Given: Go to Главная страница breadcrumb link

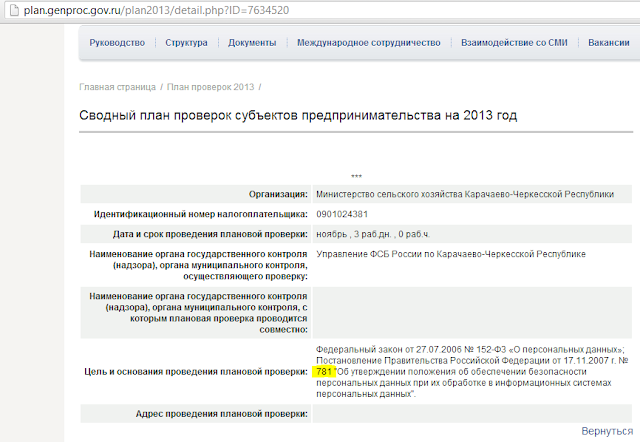Looking at the screenshot, I should (118, 87).
